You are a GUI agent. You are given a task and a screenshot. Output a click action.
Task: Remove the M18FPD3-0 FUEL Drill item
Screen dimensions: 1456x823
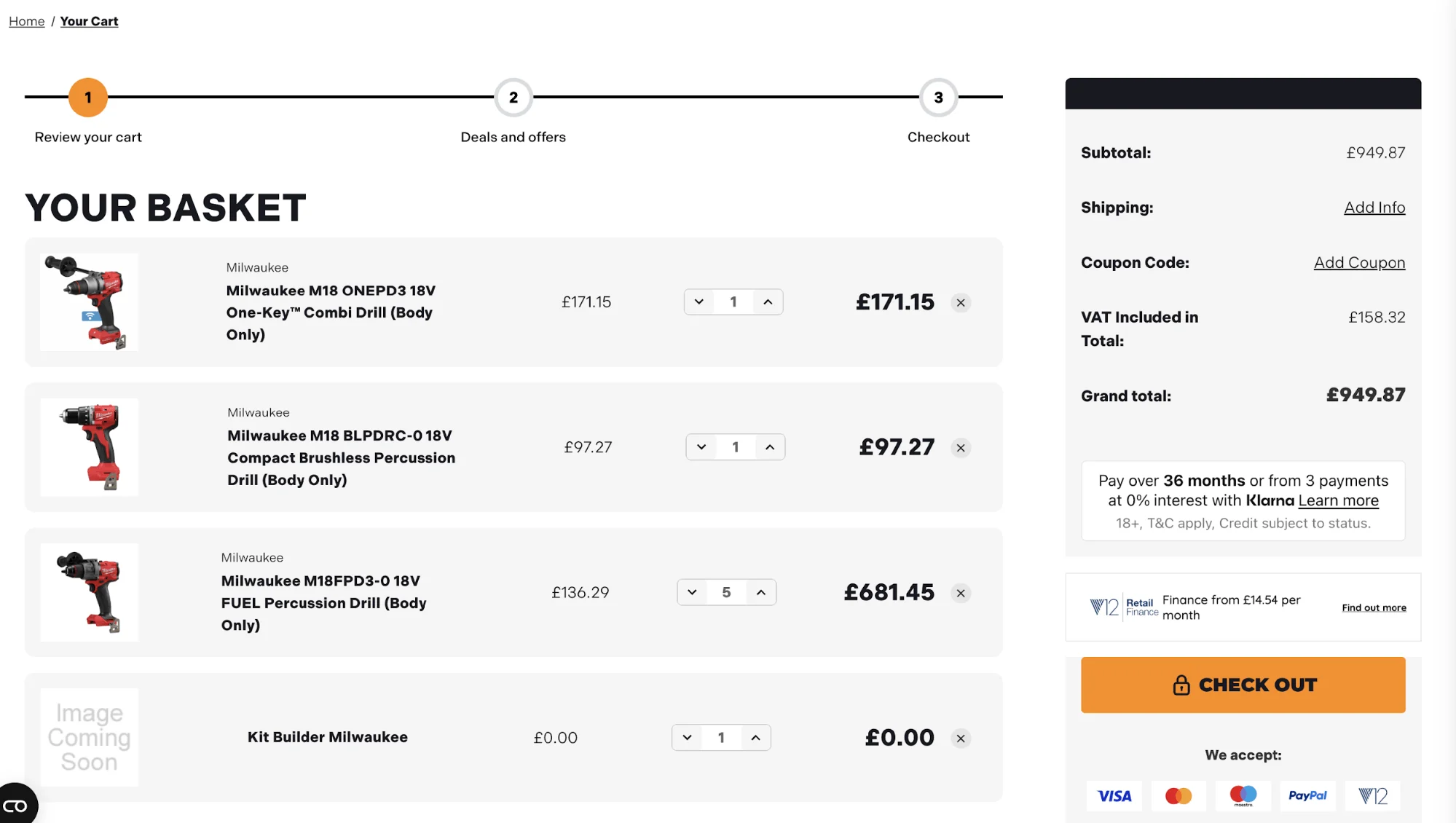pyautogui.click(x=961, y=594)
